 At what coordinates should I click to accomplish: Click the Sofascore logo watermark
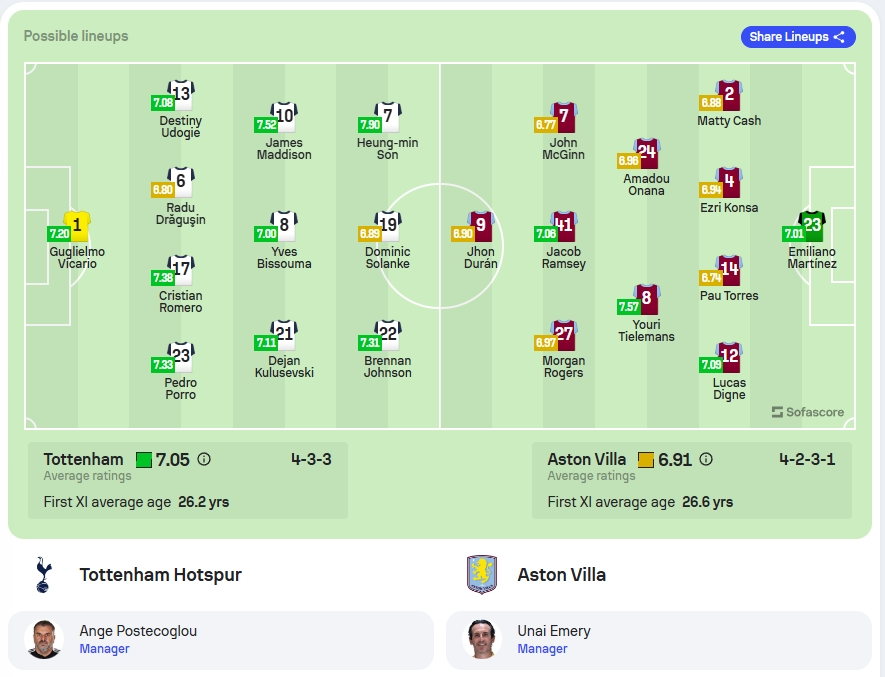click(x=808, y=412)
